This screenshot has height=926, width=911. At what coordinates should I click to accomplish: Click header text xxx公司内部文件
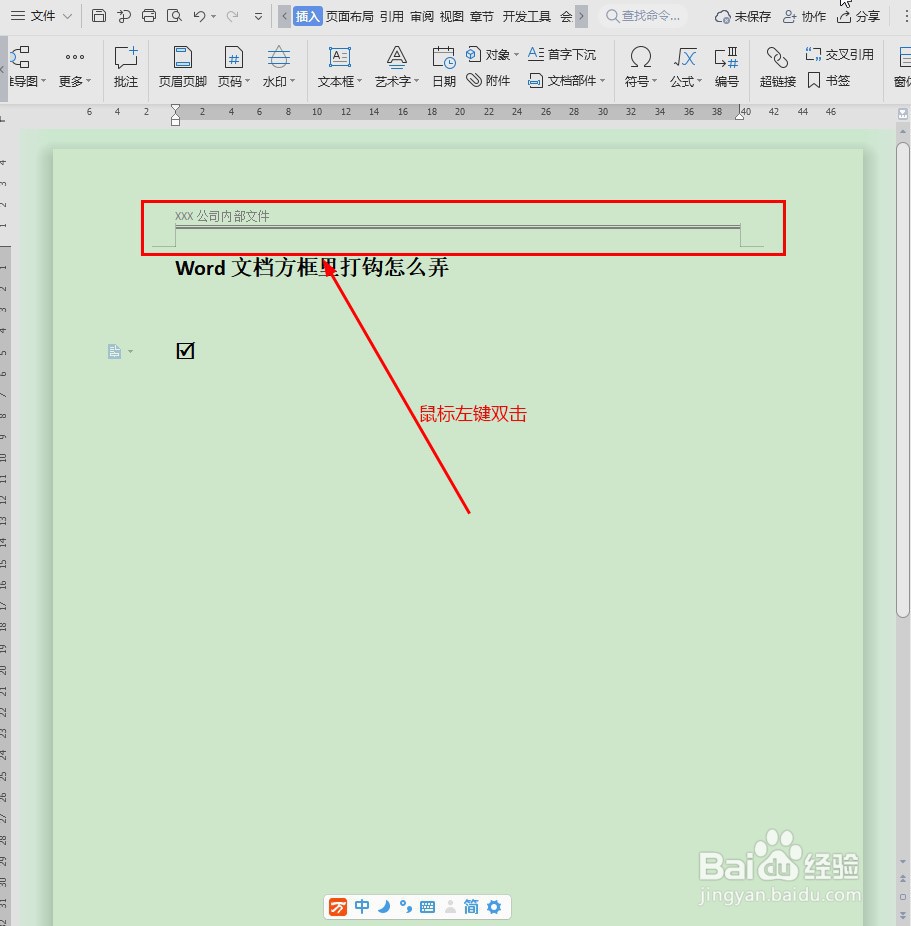click(222, 216)
